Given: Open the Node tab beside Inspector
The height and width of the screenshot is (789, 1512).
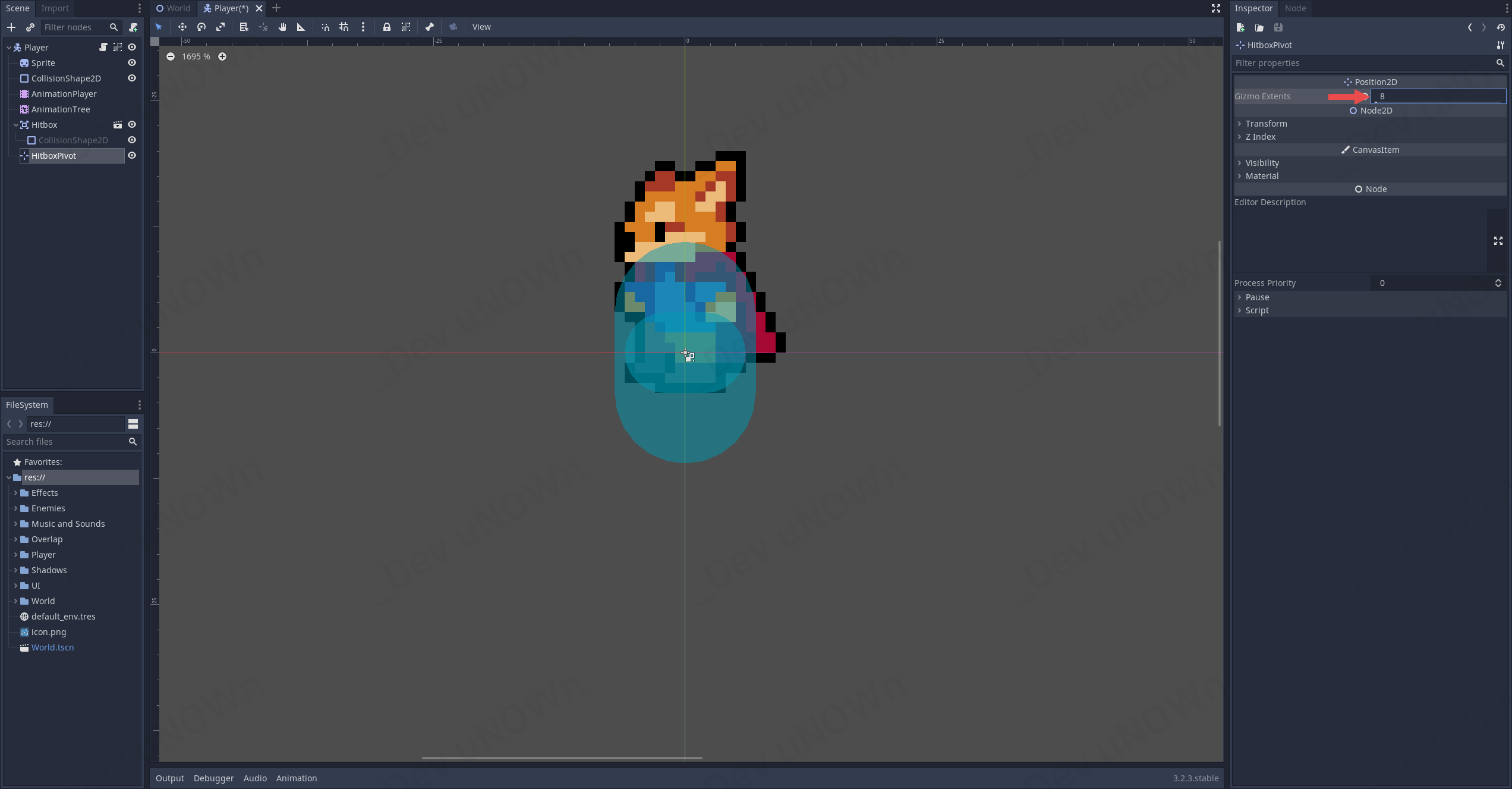Looking at the screenshot, I should (1295, 8).
